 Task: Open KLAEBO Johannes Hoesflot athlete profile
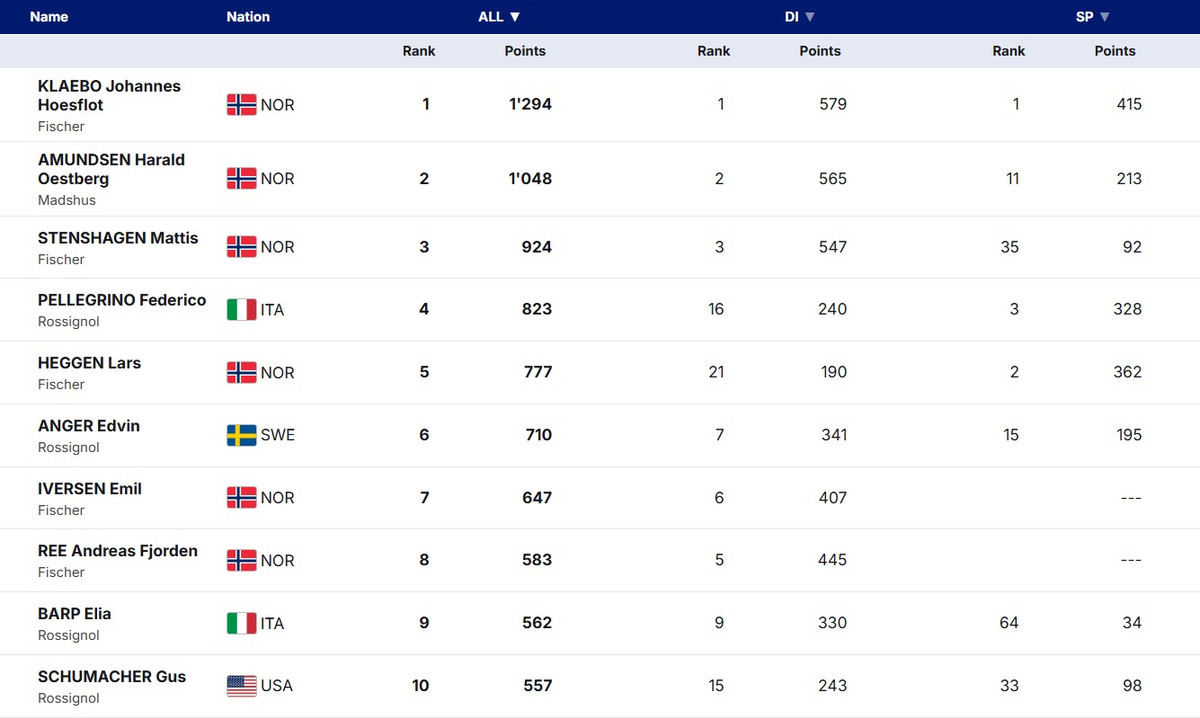[x=109, y=95]
